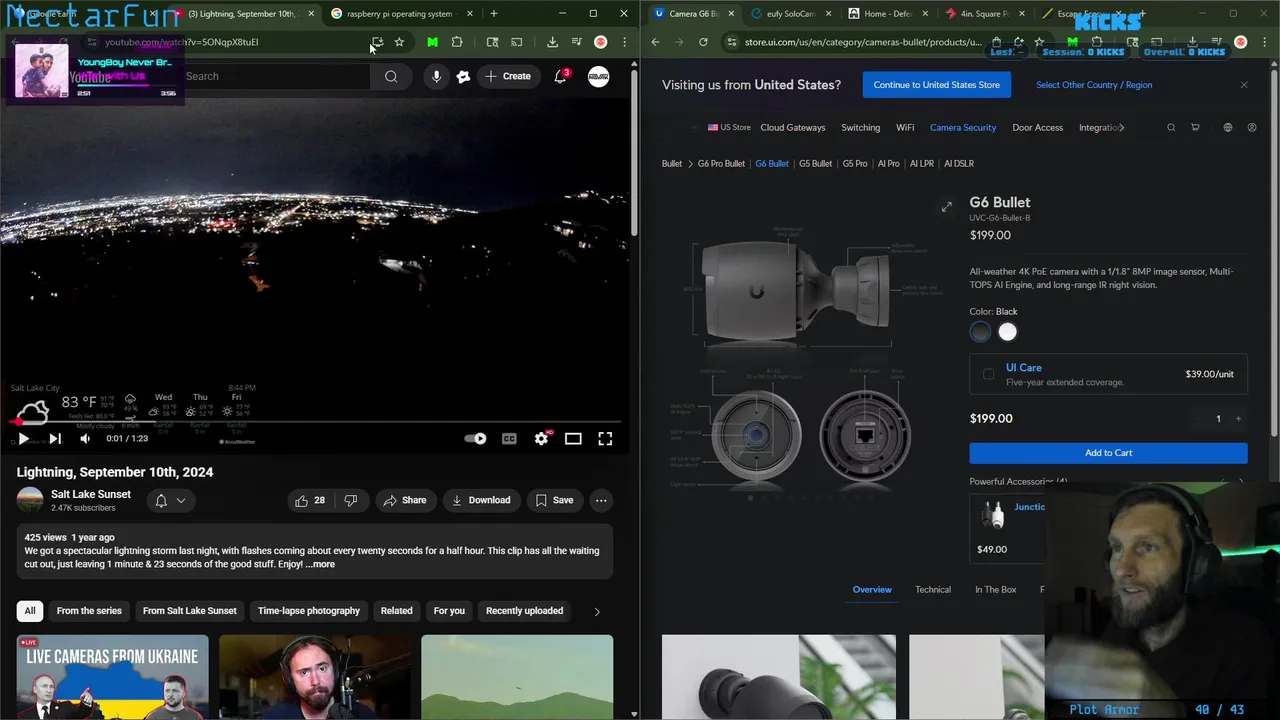
Task: Open Switching store menu
Action: [x=860, y=128]
